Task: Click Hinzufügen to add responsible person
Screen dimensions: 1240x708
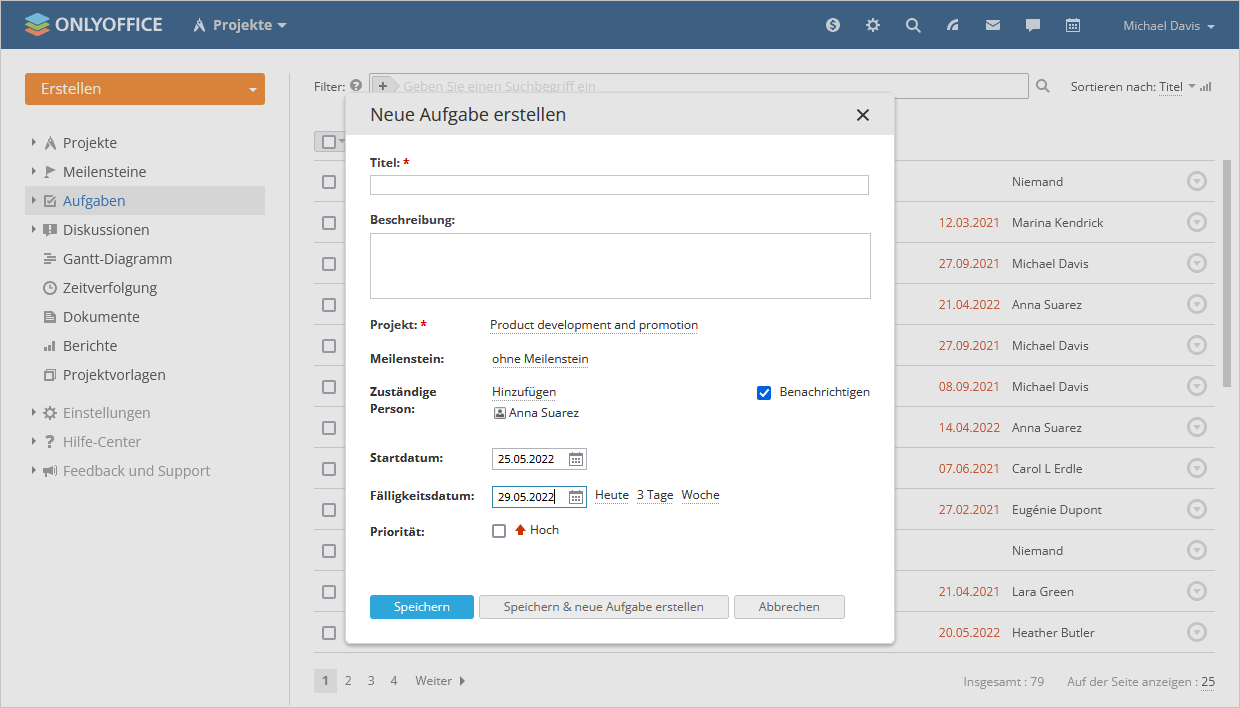Action: [x=524, y=392]
